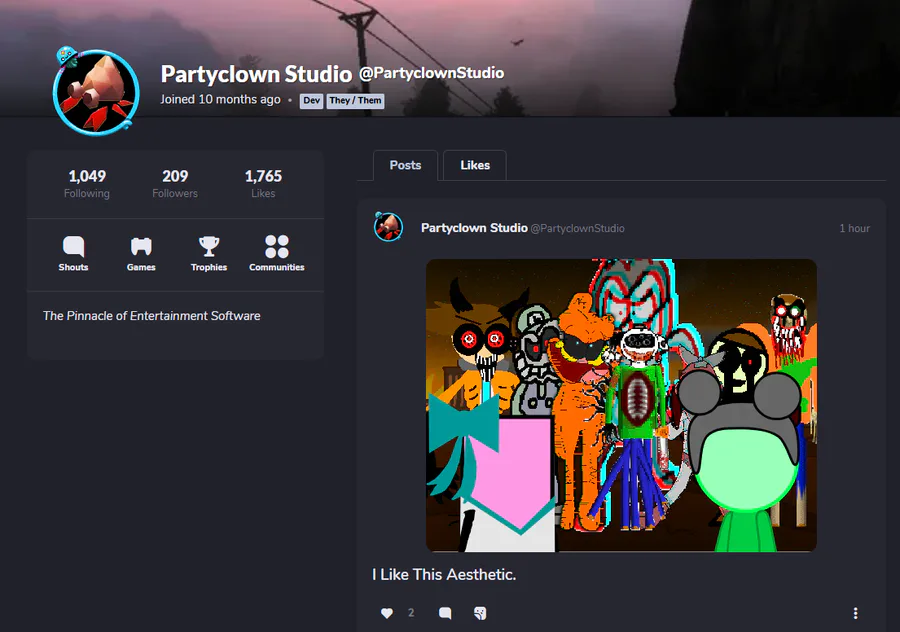Open the post's artwork image
This screenshot has width=900, height=632.
(x=621, y=405)
